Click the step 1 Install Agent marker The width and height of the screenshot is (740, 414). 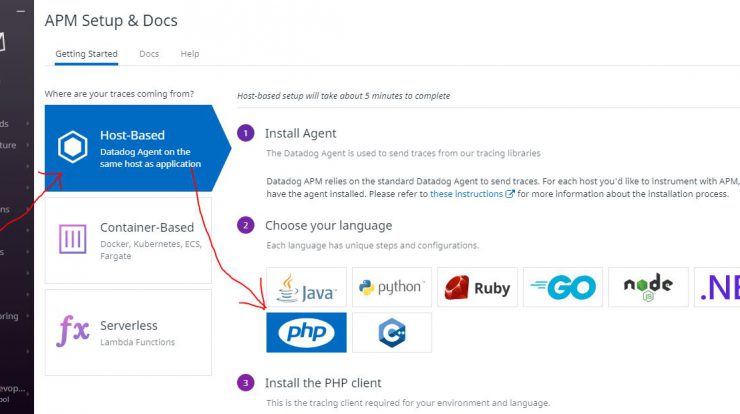[x=245, y=133]
